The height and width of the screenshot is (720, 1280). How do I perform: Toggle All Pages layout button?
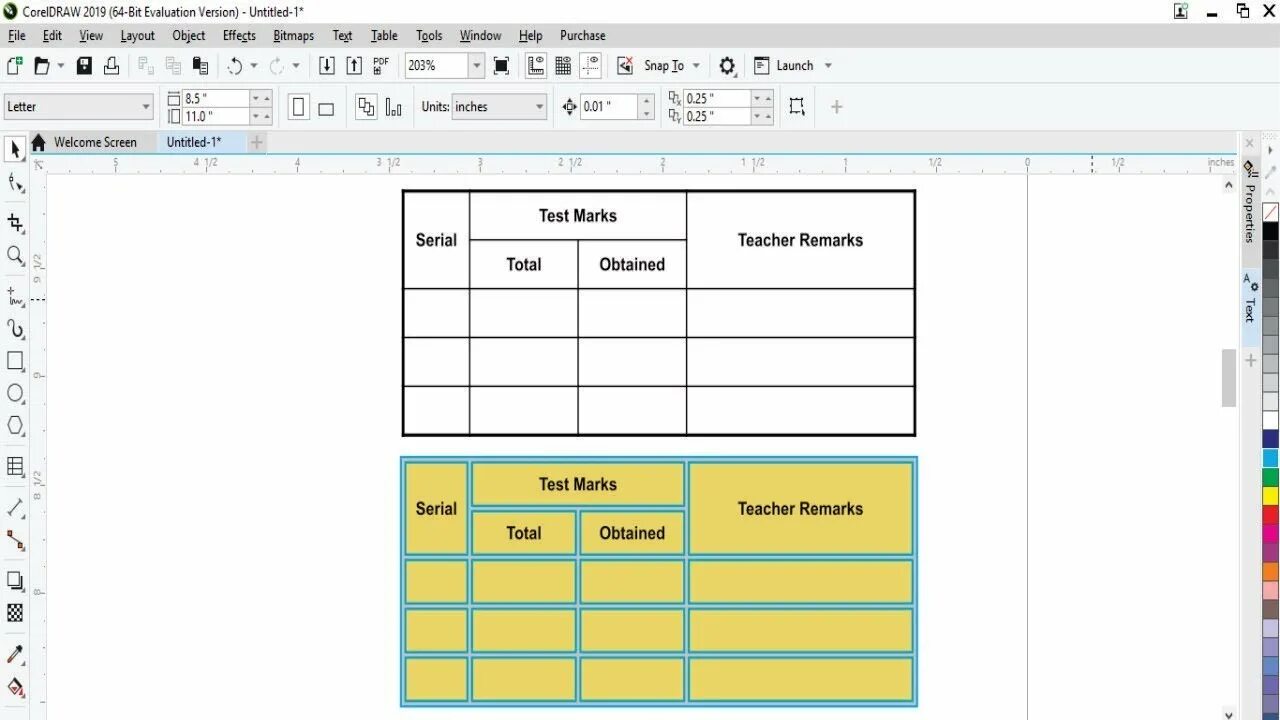click(366, 107)
